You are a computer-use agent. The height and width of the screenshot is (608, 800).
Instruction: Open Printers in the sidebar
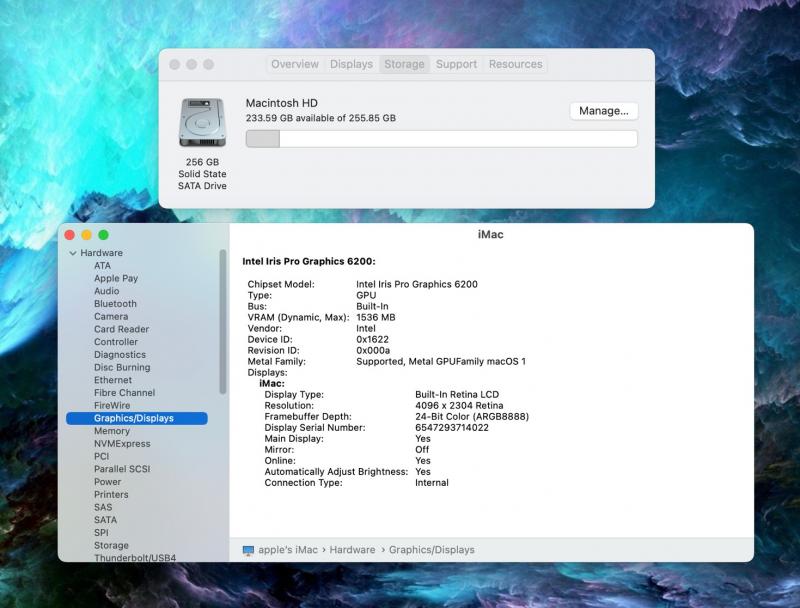click(x=111, y=495)
